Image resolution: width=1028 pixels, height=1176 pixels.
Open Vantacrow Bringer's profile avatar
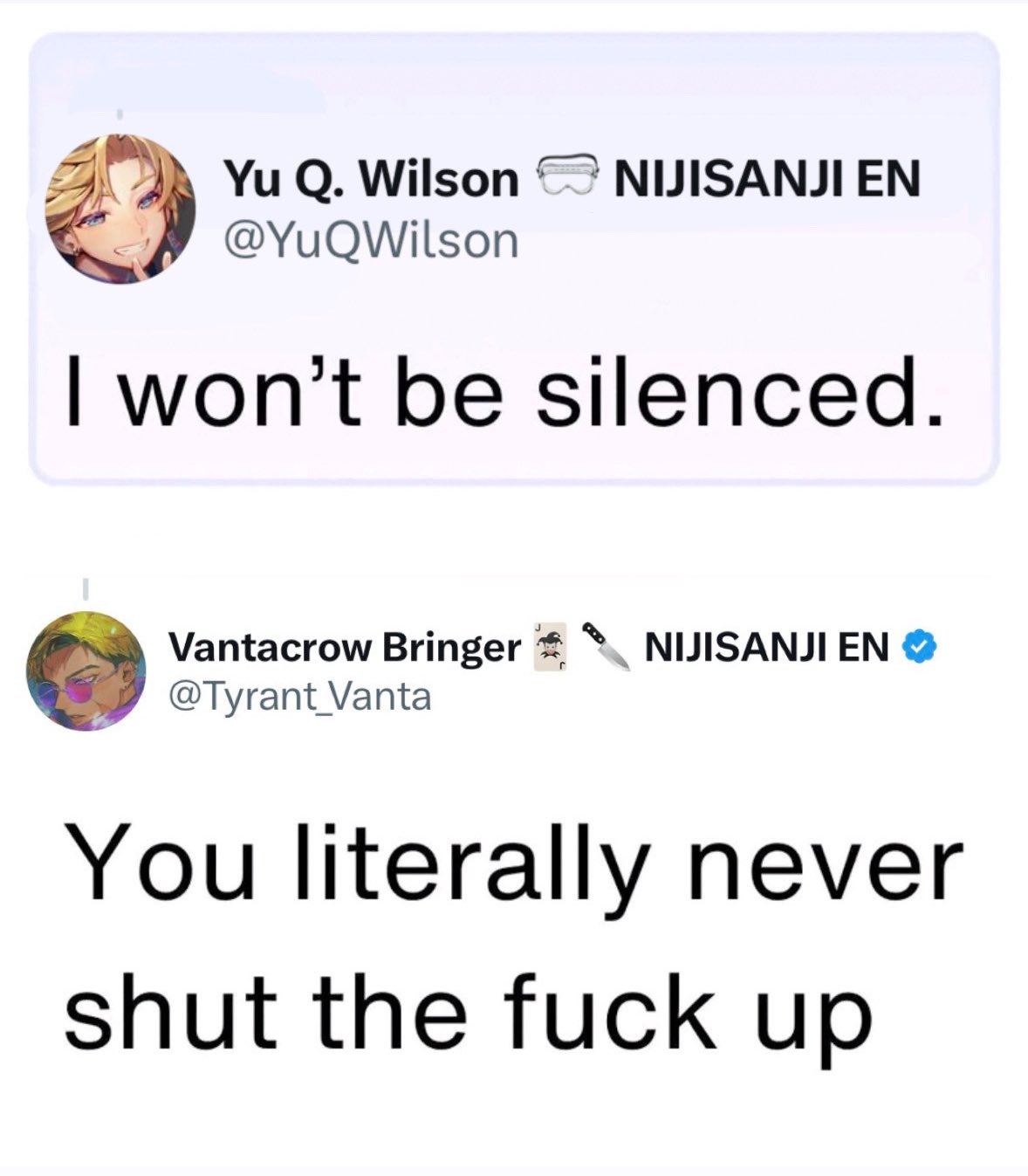86,671
